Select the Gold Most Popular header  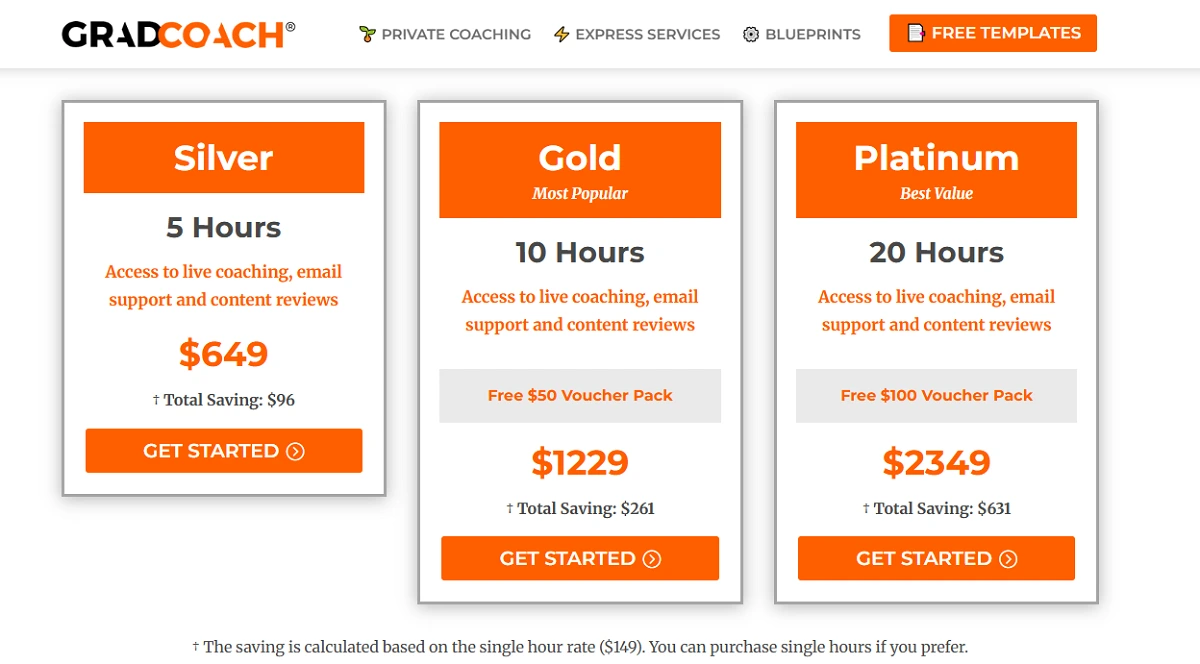pyautogui.click(x=580, y=170)
